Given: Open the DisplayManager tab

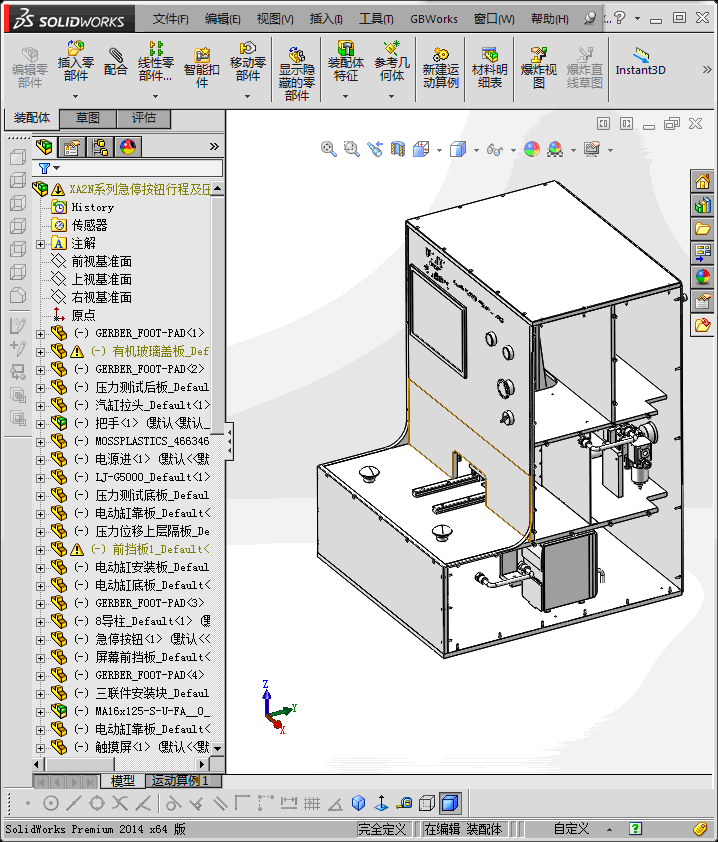Looking at the screenshot, I should [128, 147].
